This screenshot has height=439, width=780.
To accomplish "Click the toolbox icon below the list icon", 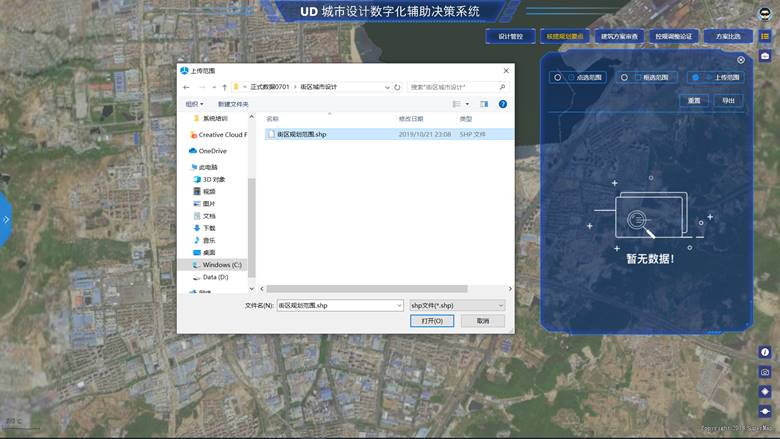I will tap(765, 56).
